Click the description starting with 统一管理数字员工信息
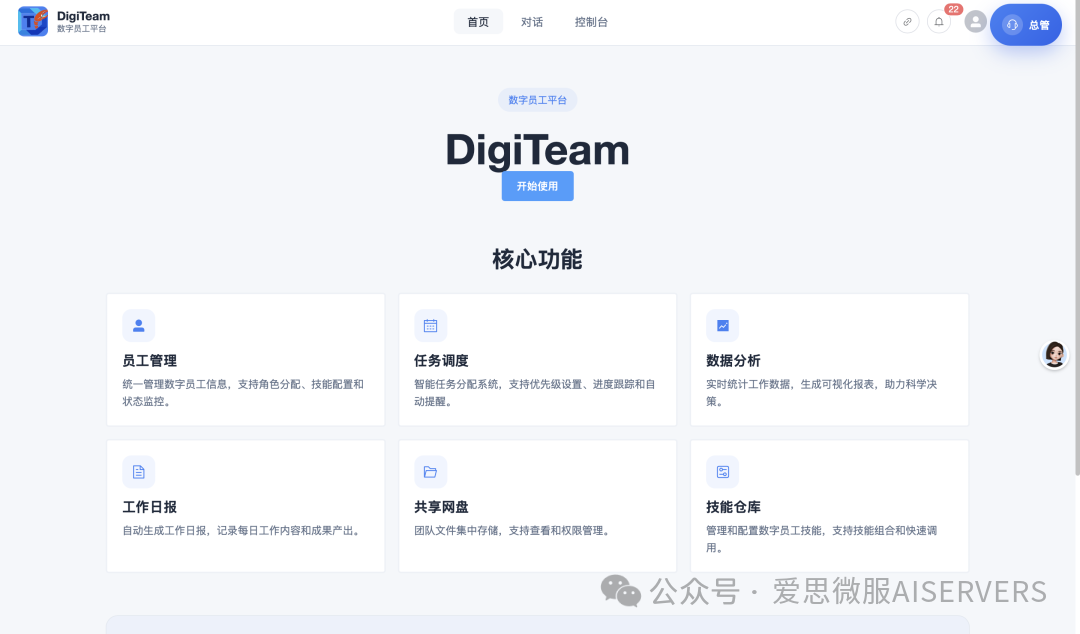1080x634 pixels. 243,393
